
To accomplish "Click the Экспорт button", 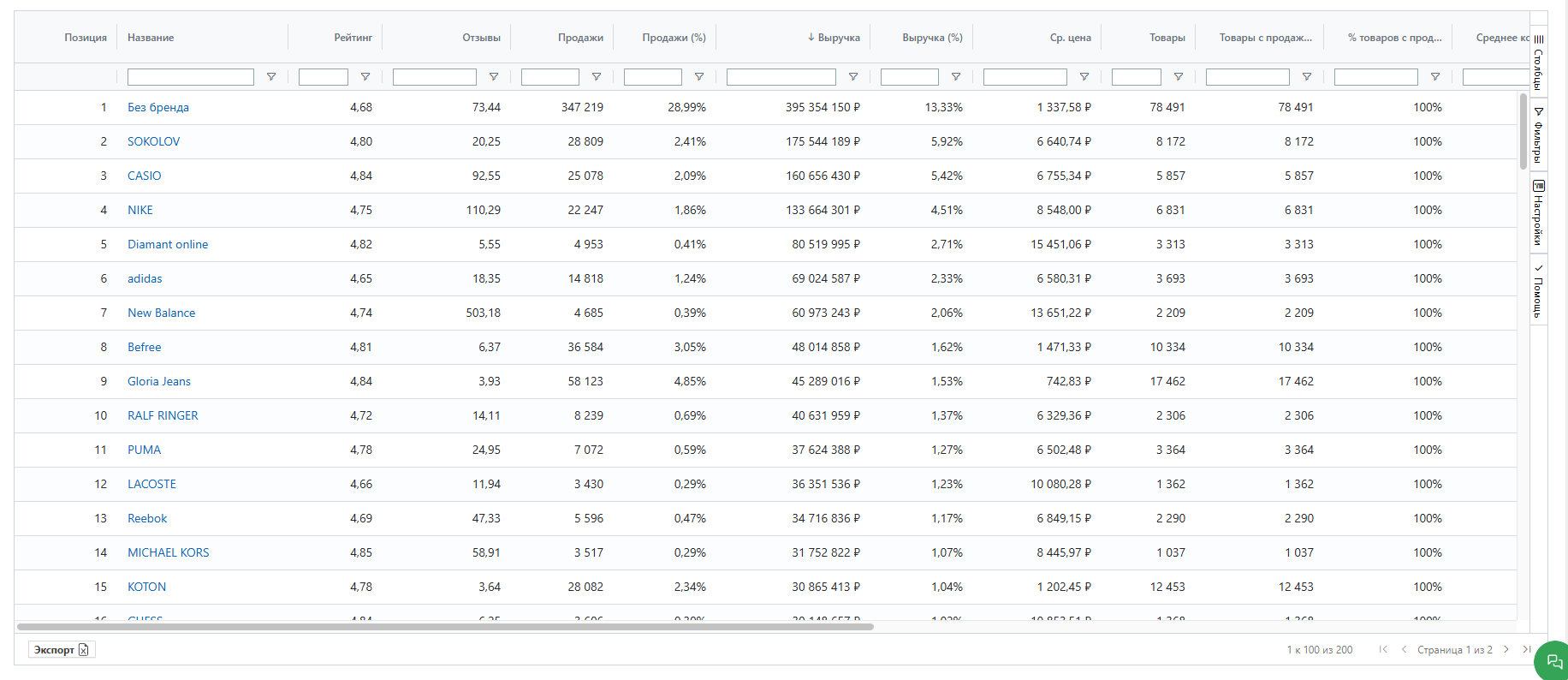I will pyautogui.click(x=62, y=650).
